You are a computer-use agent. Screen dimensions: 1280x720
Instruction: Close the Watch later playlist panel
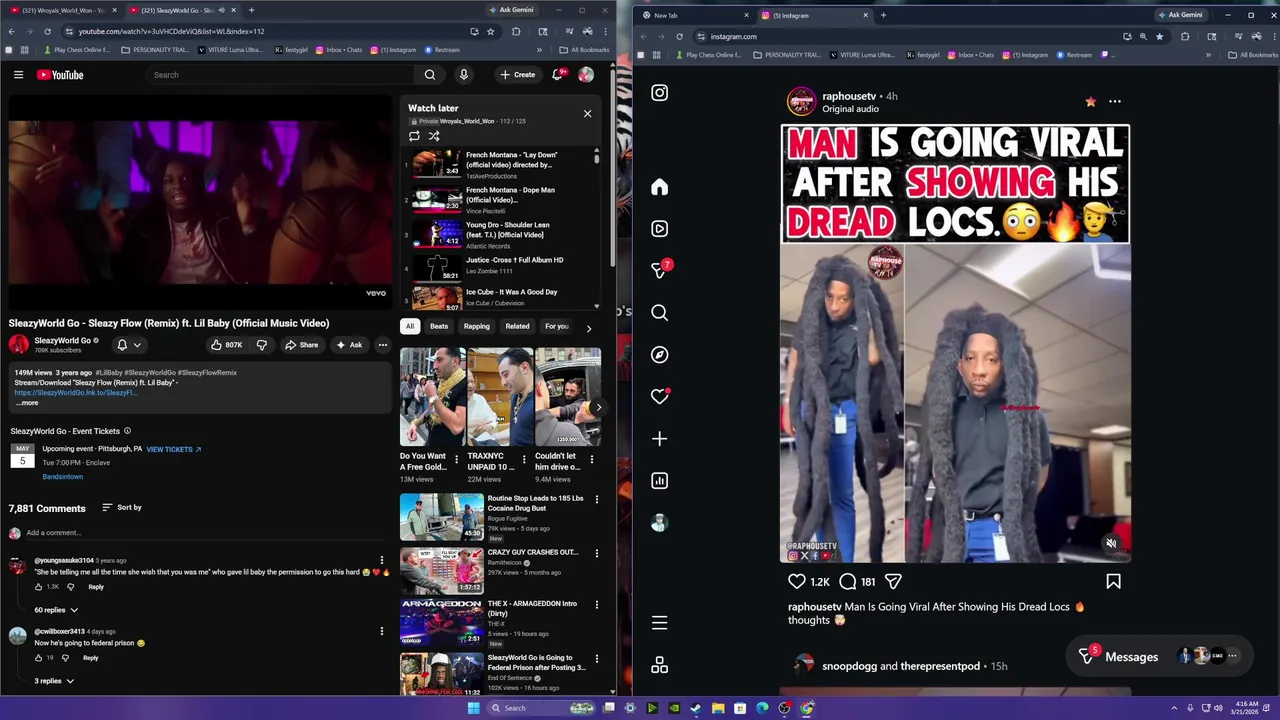coord(588,113)
